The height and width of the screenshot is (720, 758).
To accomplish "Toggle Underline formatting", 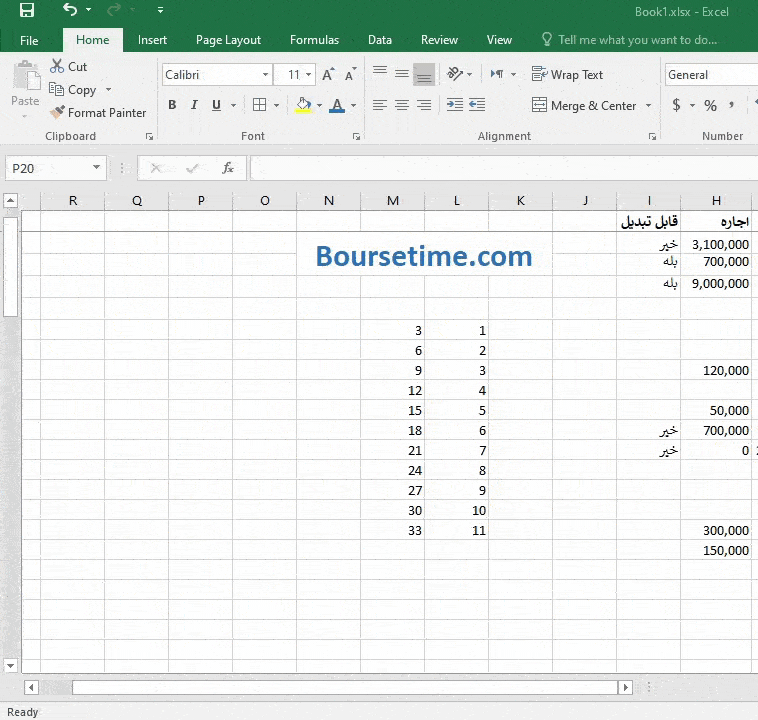I will [217, 105].
